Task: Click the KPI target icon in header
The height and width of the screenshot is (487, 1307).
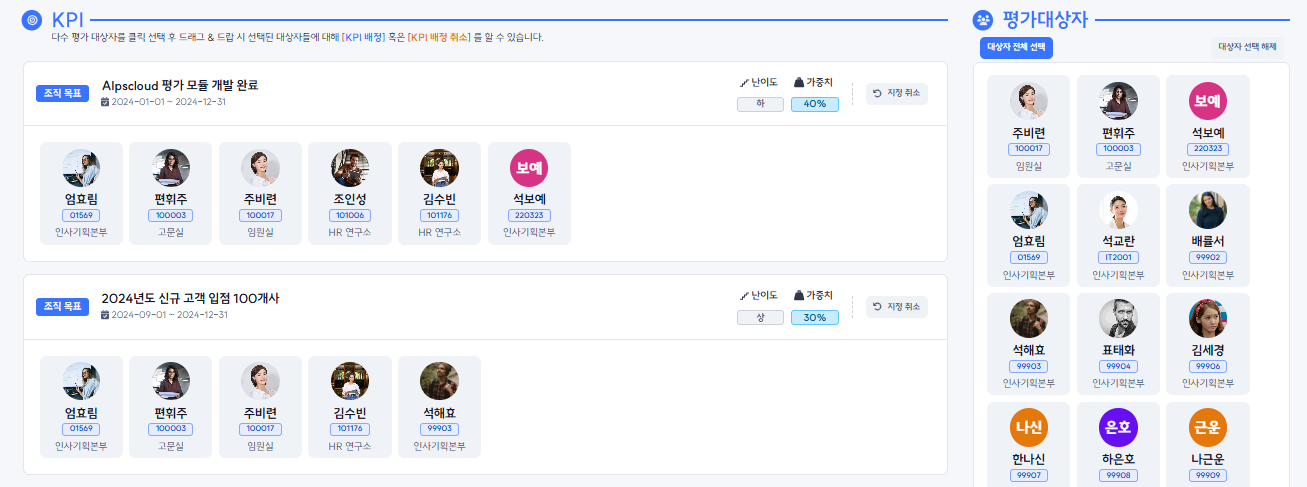Action: (x=32, y=19)
